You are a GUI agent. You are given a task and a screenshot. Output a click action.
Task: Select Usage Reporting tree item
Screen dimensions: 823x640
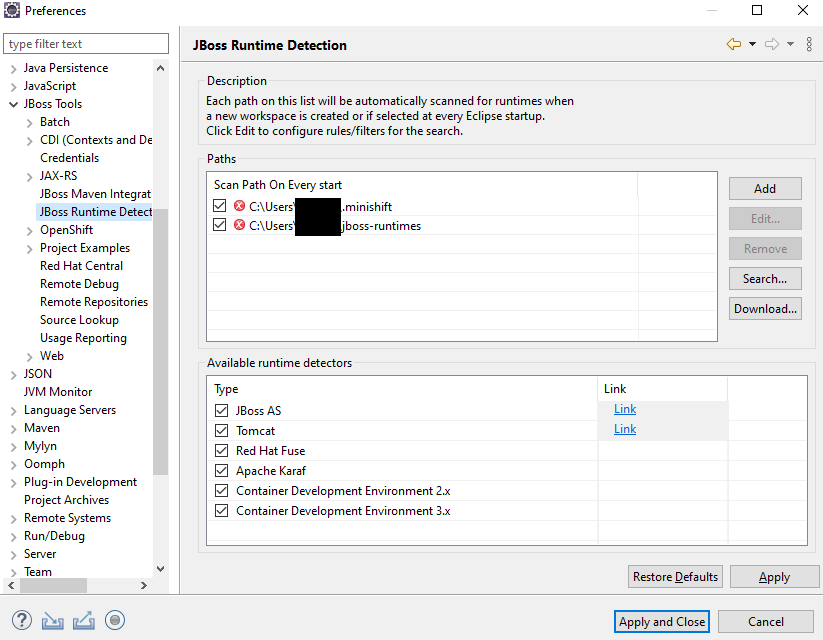point(83,338)
